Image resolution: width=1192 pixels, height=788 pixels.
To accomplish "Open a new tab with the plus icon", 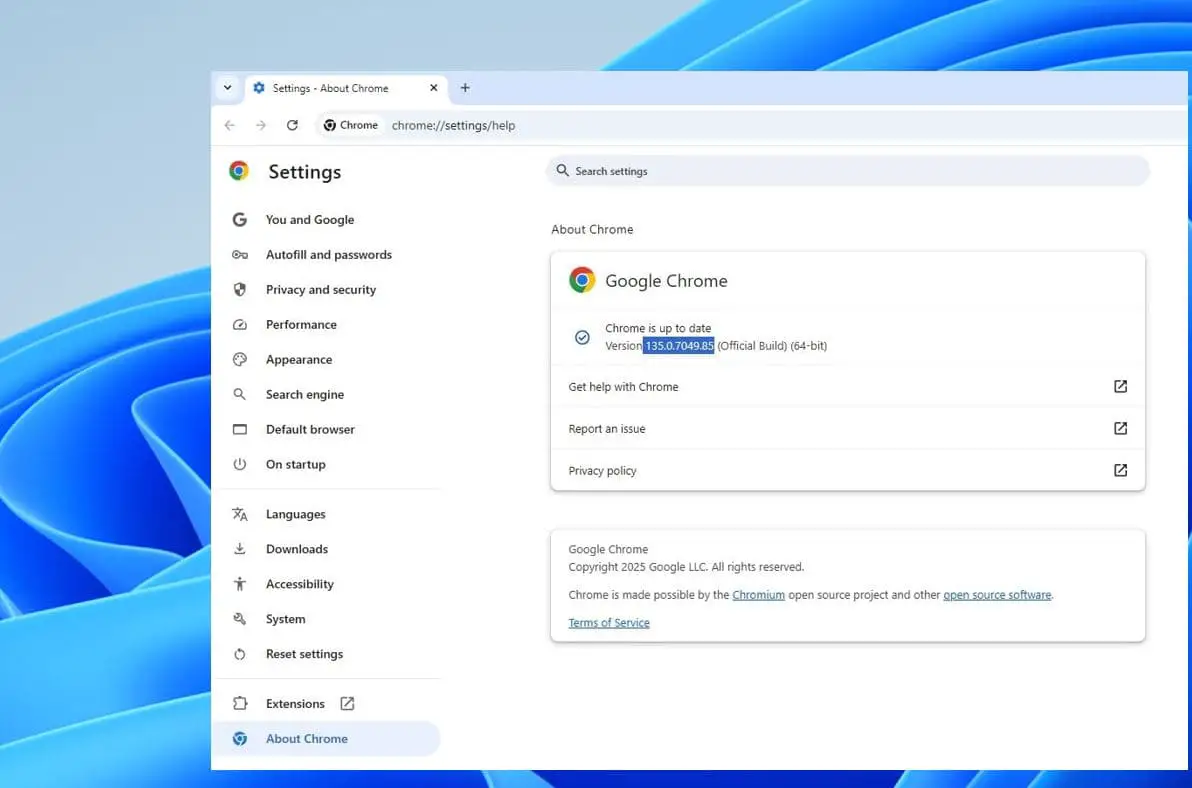I will 465,88.
